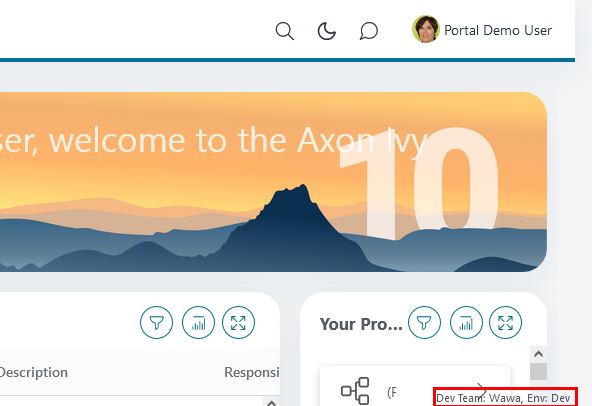Click the Dev Team: Wawa, Env: Dev label
This screenshot has width=592, height=406.
pyautogui.click(x=503, y=398)
